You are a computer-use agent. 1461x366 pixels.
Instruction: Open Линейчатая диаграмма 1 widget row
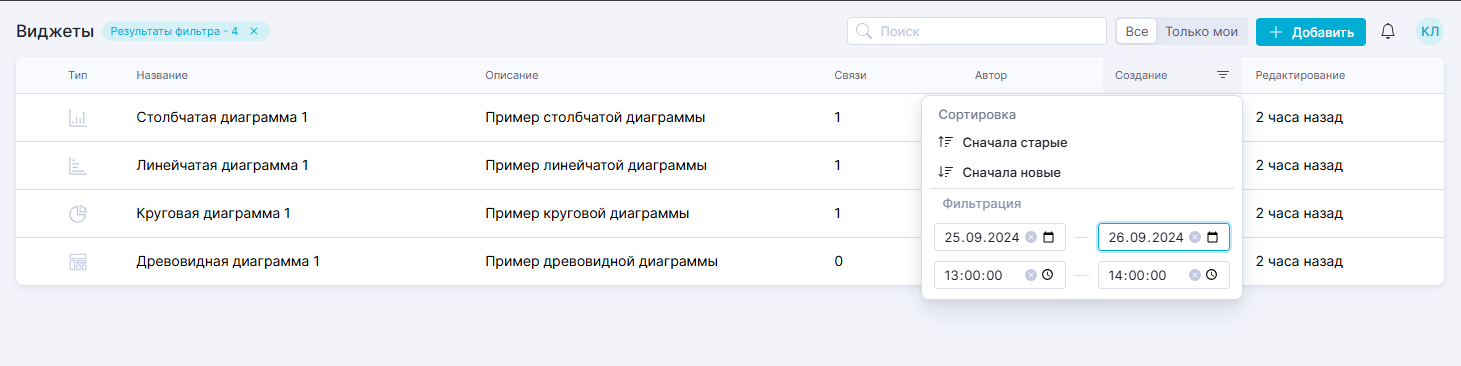point(730,165)
